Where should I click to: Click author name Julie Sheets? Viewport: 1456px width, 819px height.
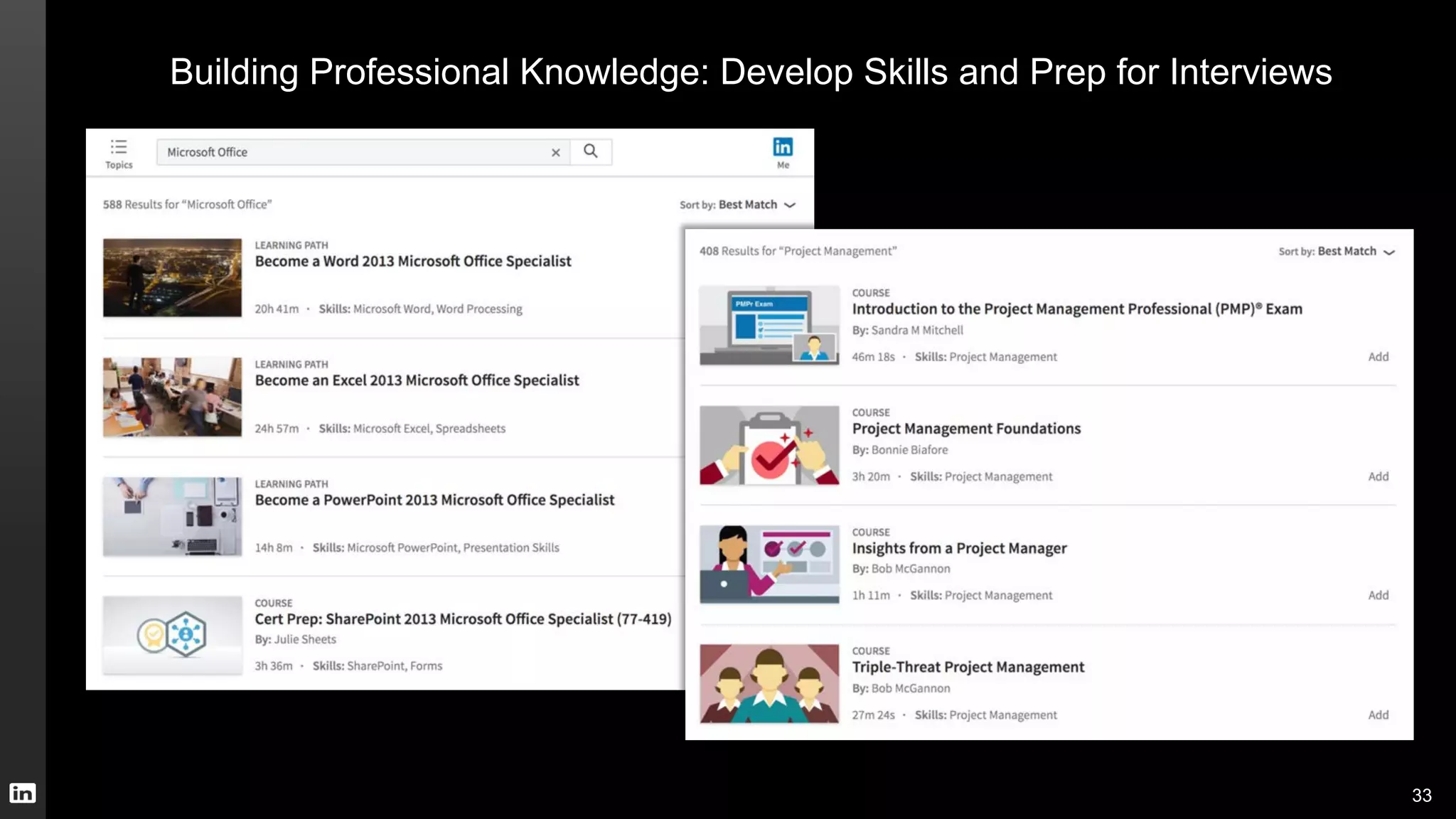[305, 639]
